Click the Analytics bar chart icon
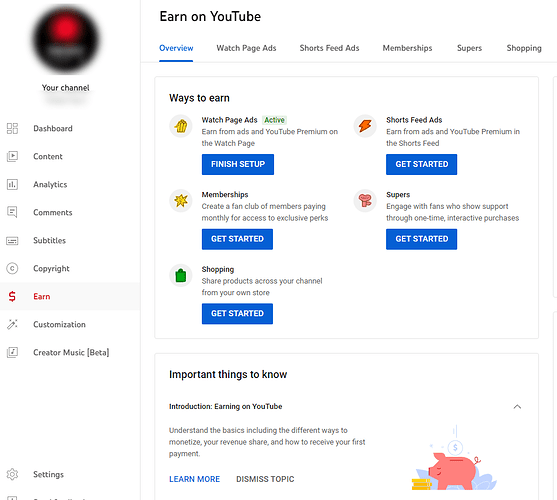The height and width of the screenshot is (500, 557). coord(12,184)
